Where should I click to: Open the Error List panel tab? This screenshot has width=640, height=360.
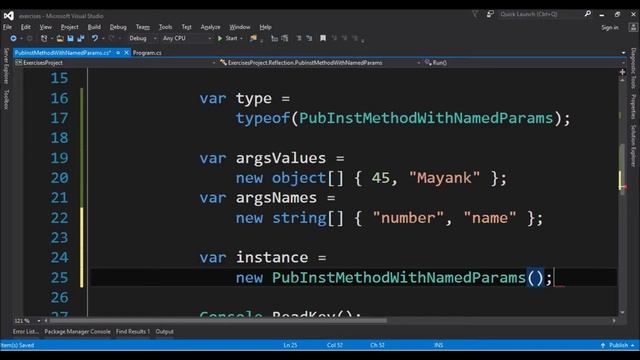pyautogui.click(x=25, y=331)
